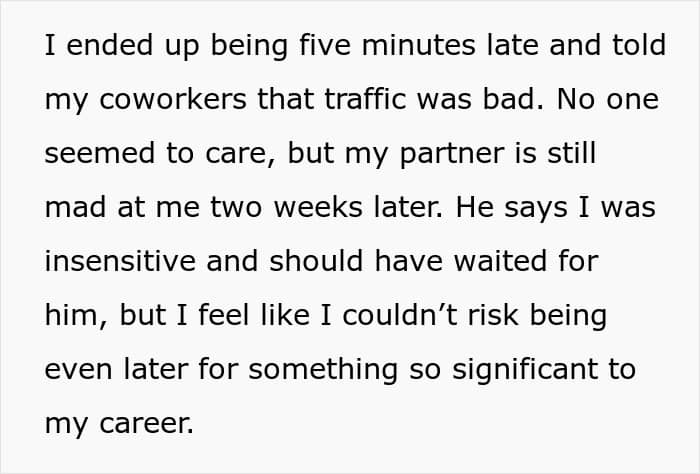The image size is (700, 474).
Task: Click the word "five" in the first line
Action: pos(325,44)
